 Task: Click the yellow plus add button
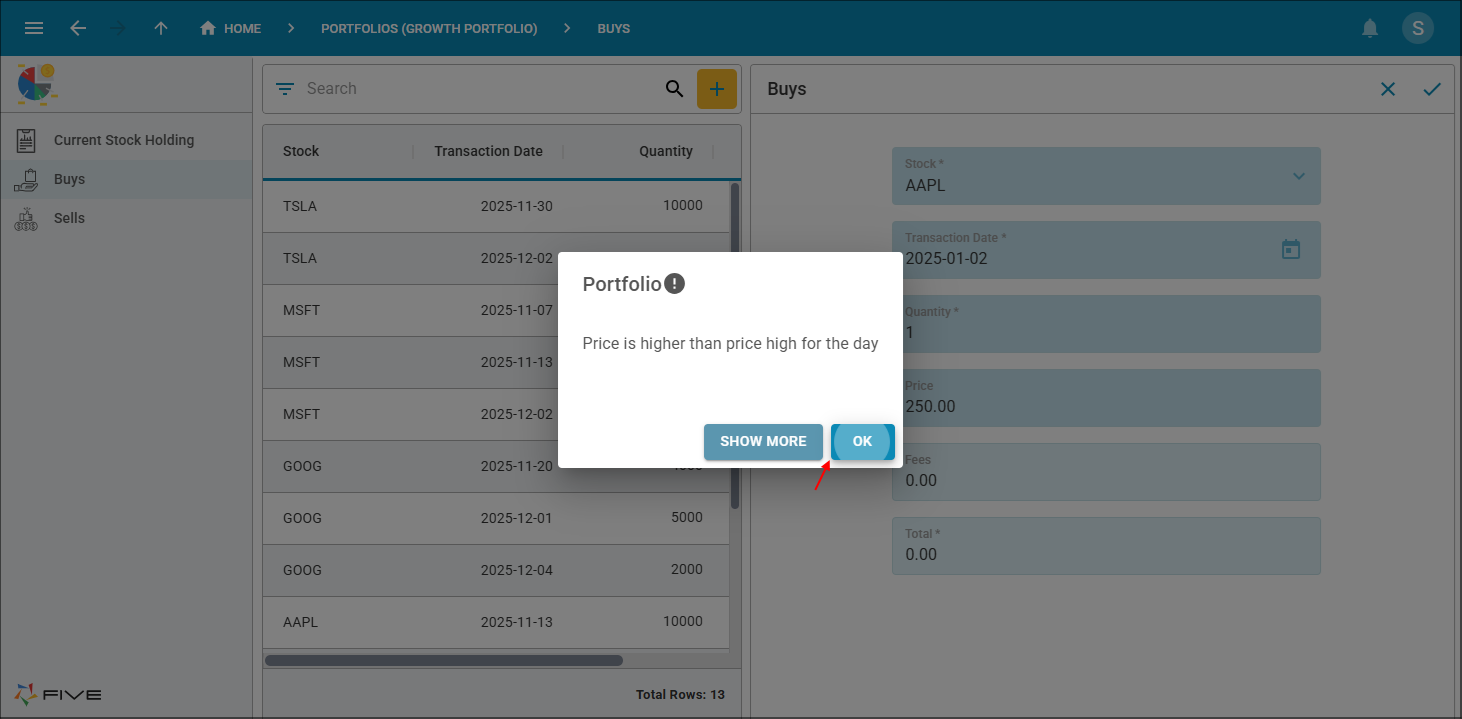(716, 89)
